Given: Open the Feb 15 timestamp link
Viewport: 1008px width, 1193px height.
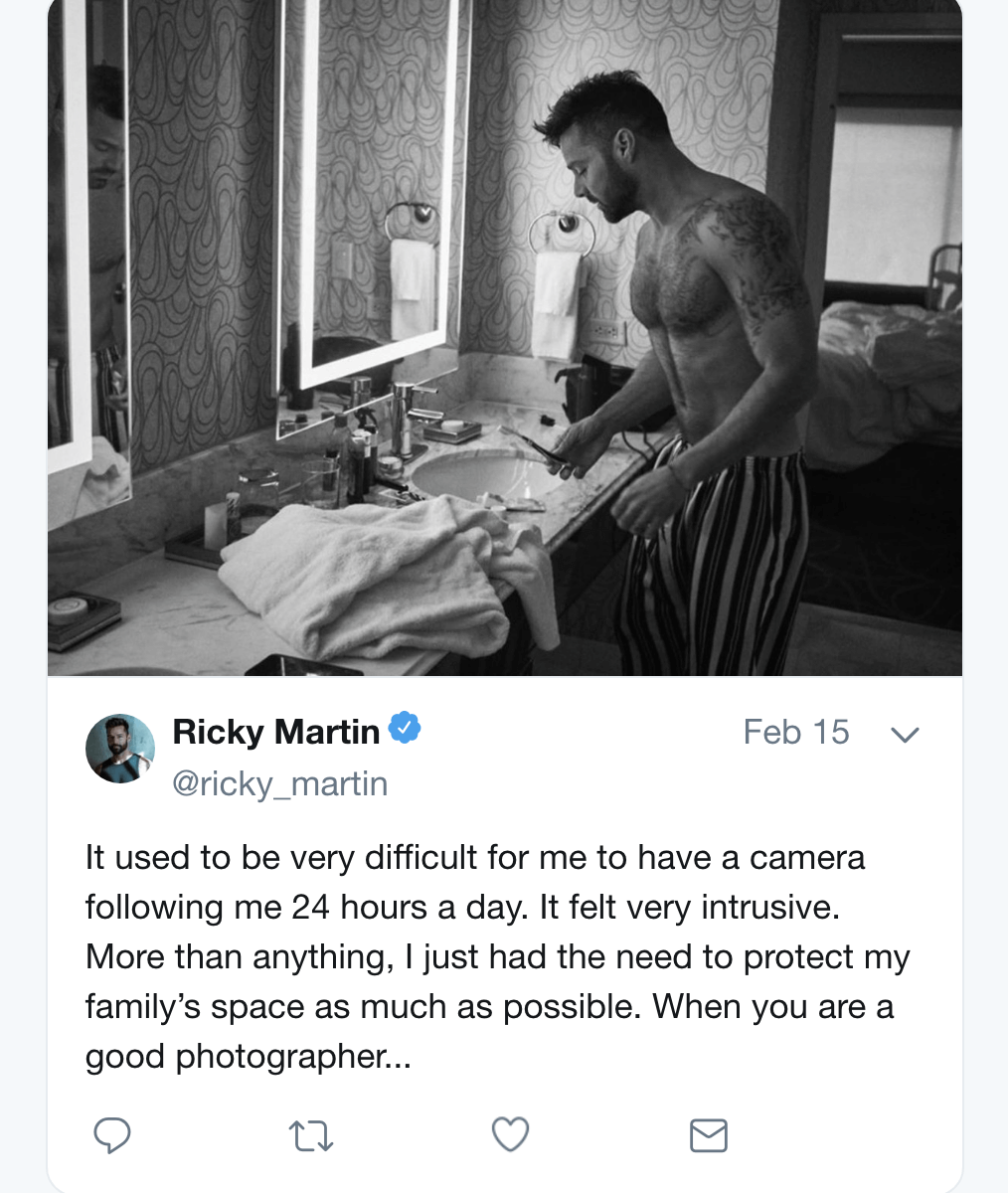Looking at the screenshot, I should click(x=795, y=733).
